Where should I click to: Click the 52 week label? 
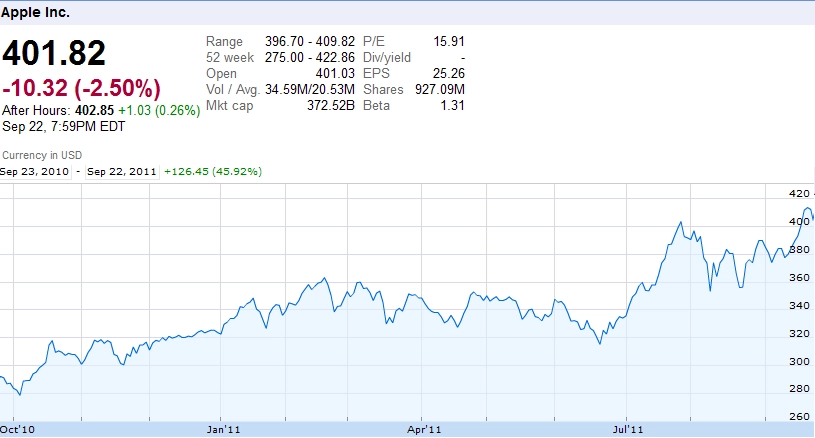[230, 57]
